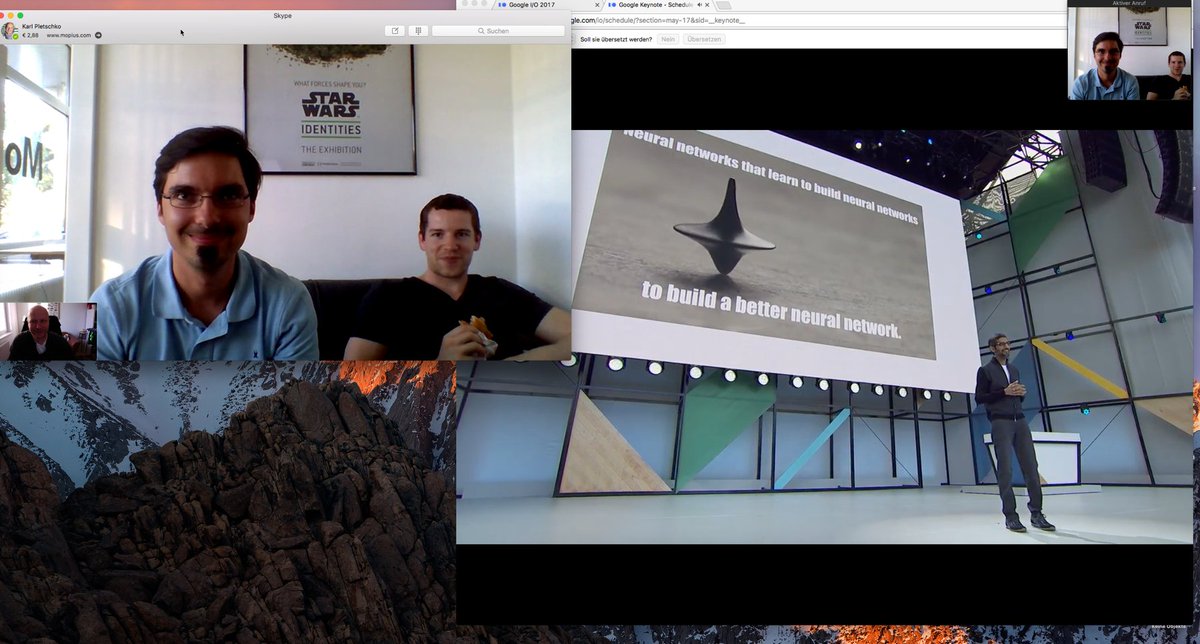This screenshot has width=1200, height=644.
Task: Close the Google Keynote browser tab
Action: pos(707,5)
